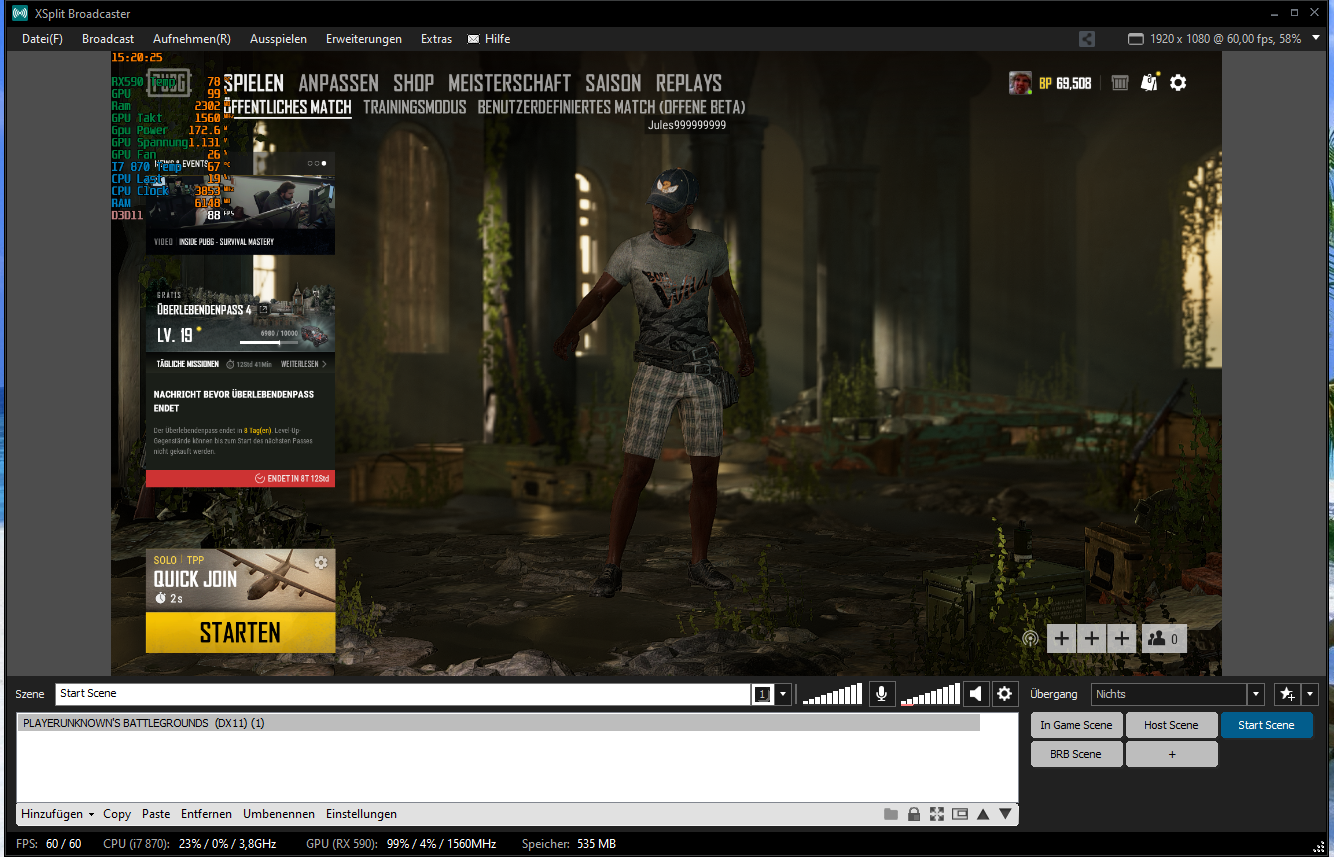Click the PUBG radar broadcast icon
The width and height of the screenshot is (1334, 857).
pyautogui.click(x=1030, y=638)
